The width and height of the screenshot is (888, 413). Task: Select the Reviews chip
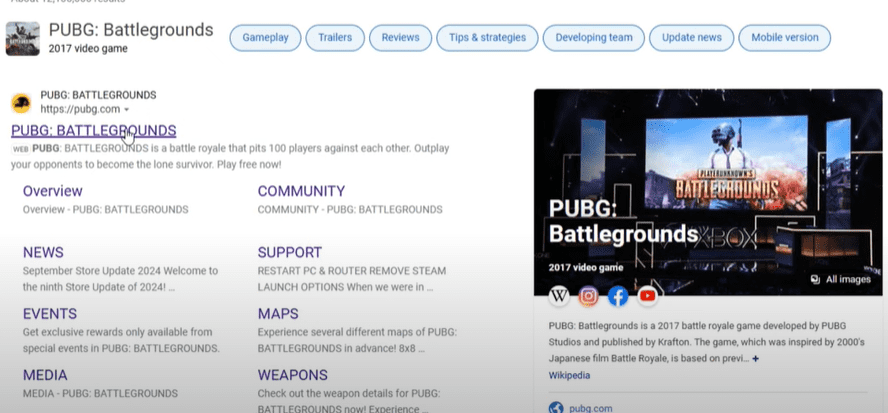(400, 38)
